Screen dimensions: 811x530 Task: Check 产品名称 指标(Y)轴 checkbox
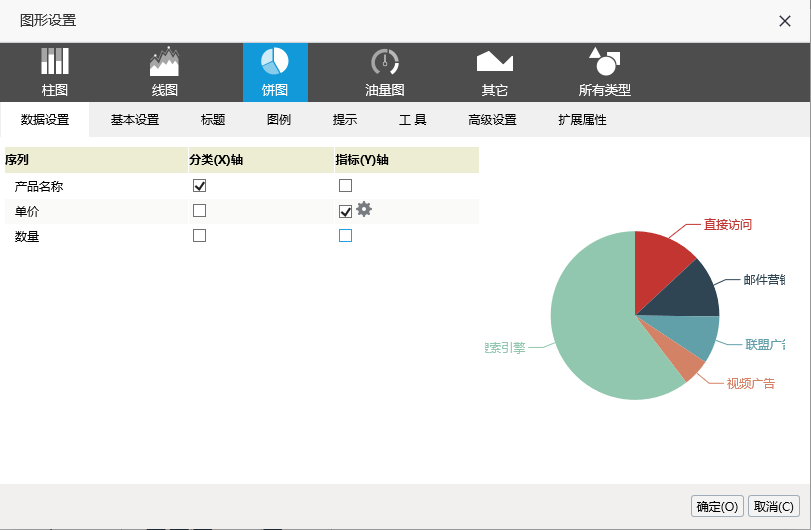346,185
